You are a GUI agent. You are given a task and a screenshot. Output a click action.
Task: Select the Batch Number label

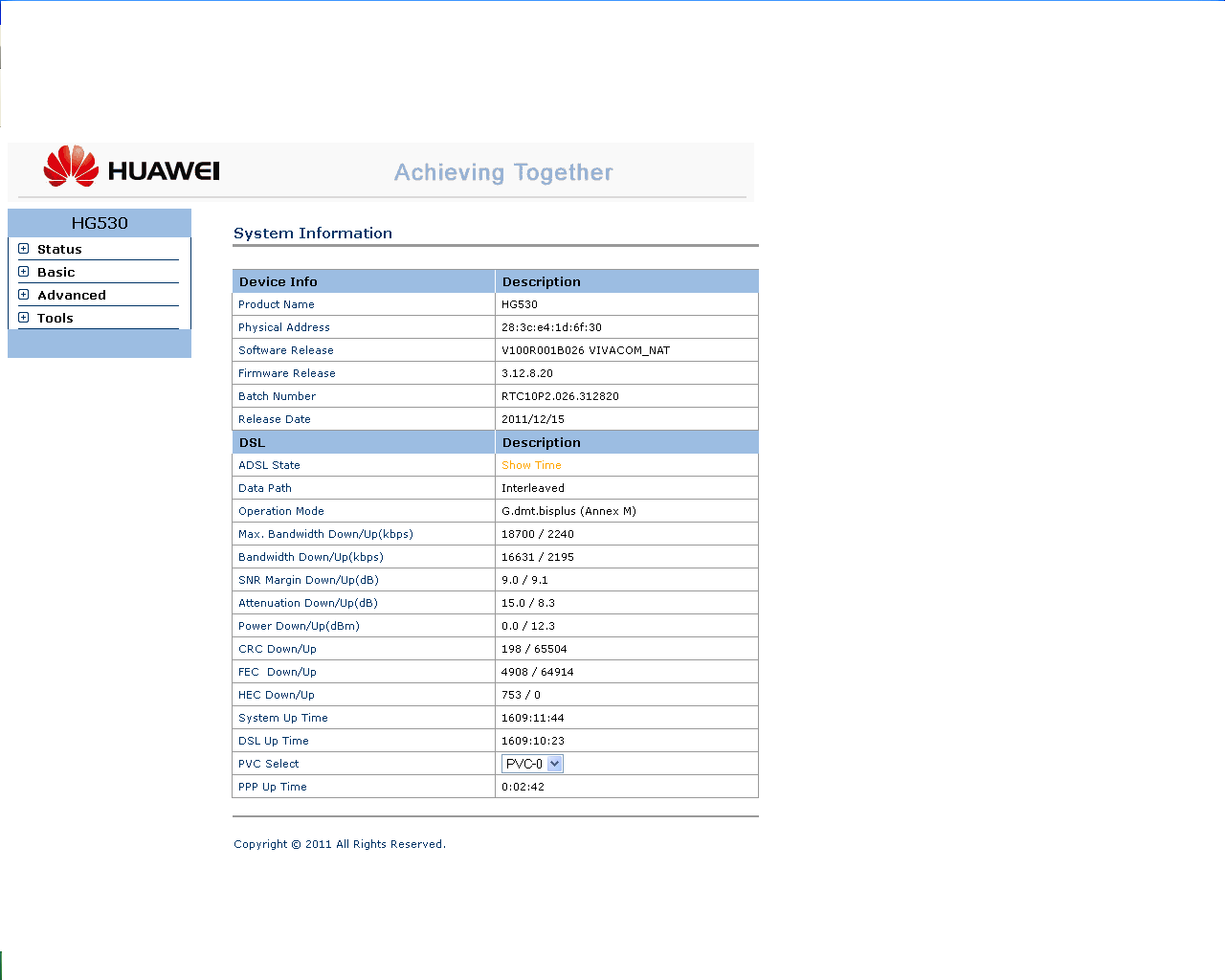click(x=278, y=396)
